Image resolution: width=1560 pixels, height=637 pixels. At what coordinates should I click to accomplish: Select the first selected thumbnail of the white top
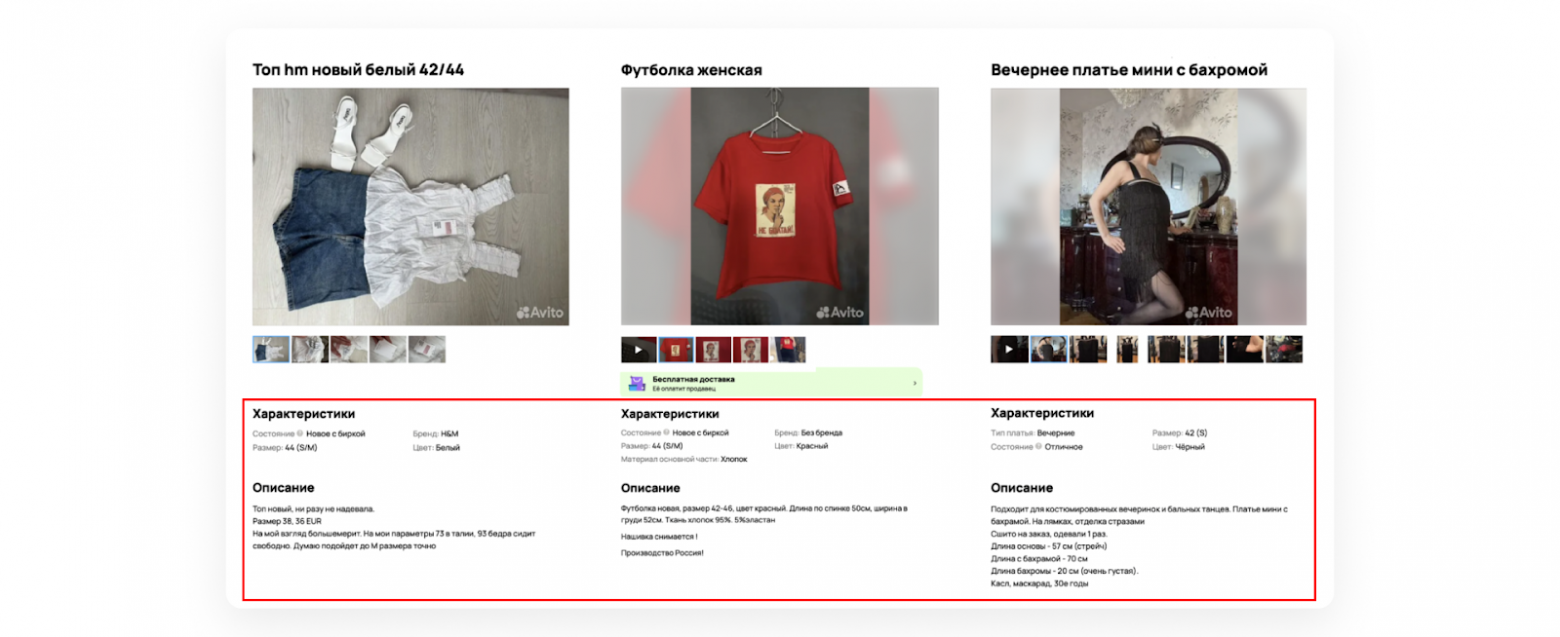click(271, 349)
